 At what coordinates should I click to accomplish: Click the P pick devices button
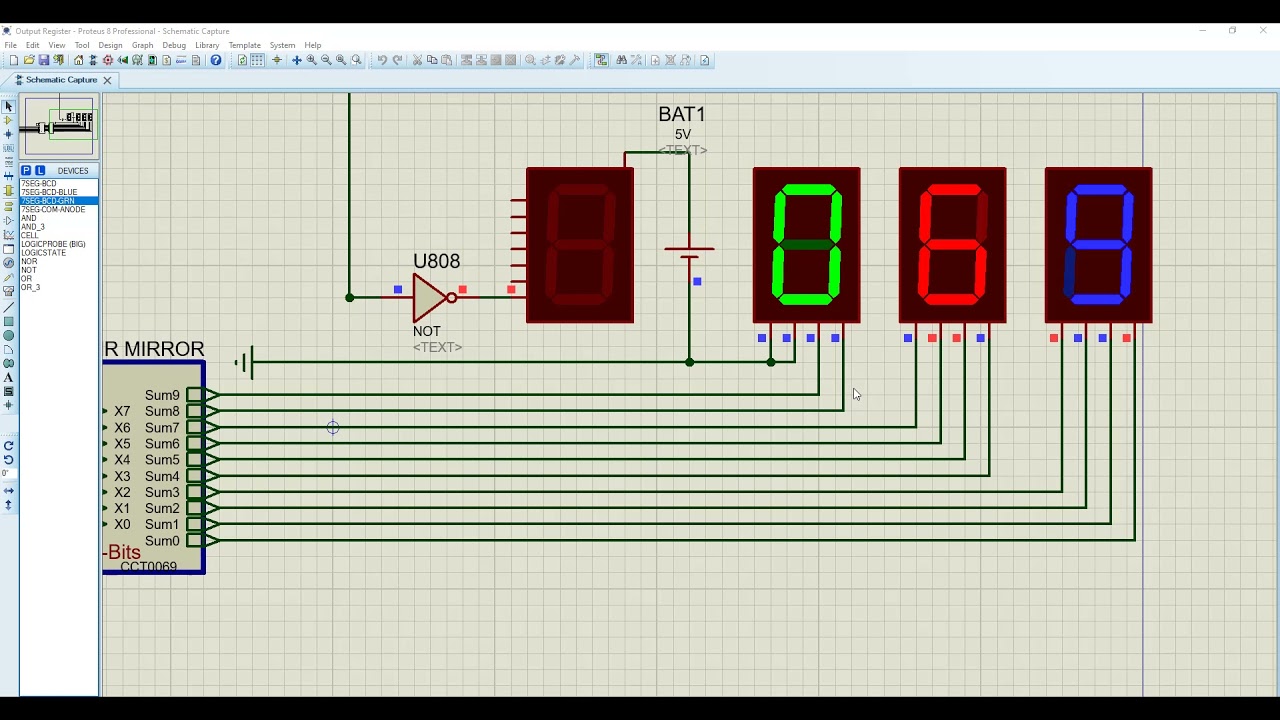27,171
